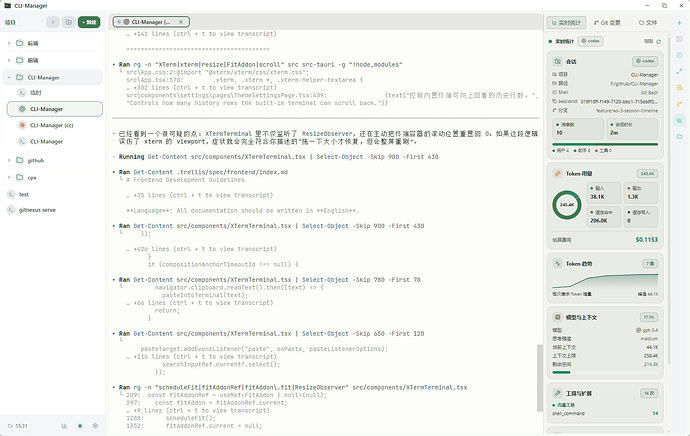Click the $0.1153 estimated cost value
This screenshot has height=436, width=690.
click(x=646, y=239)
